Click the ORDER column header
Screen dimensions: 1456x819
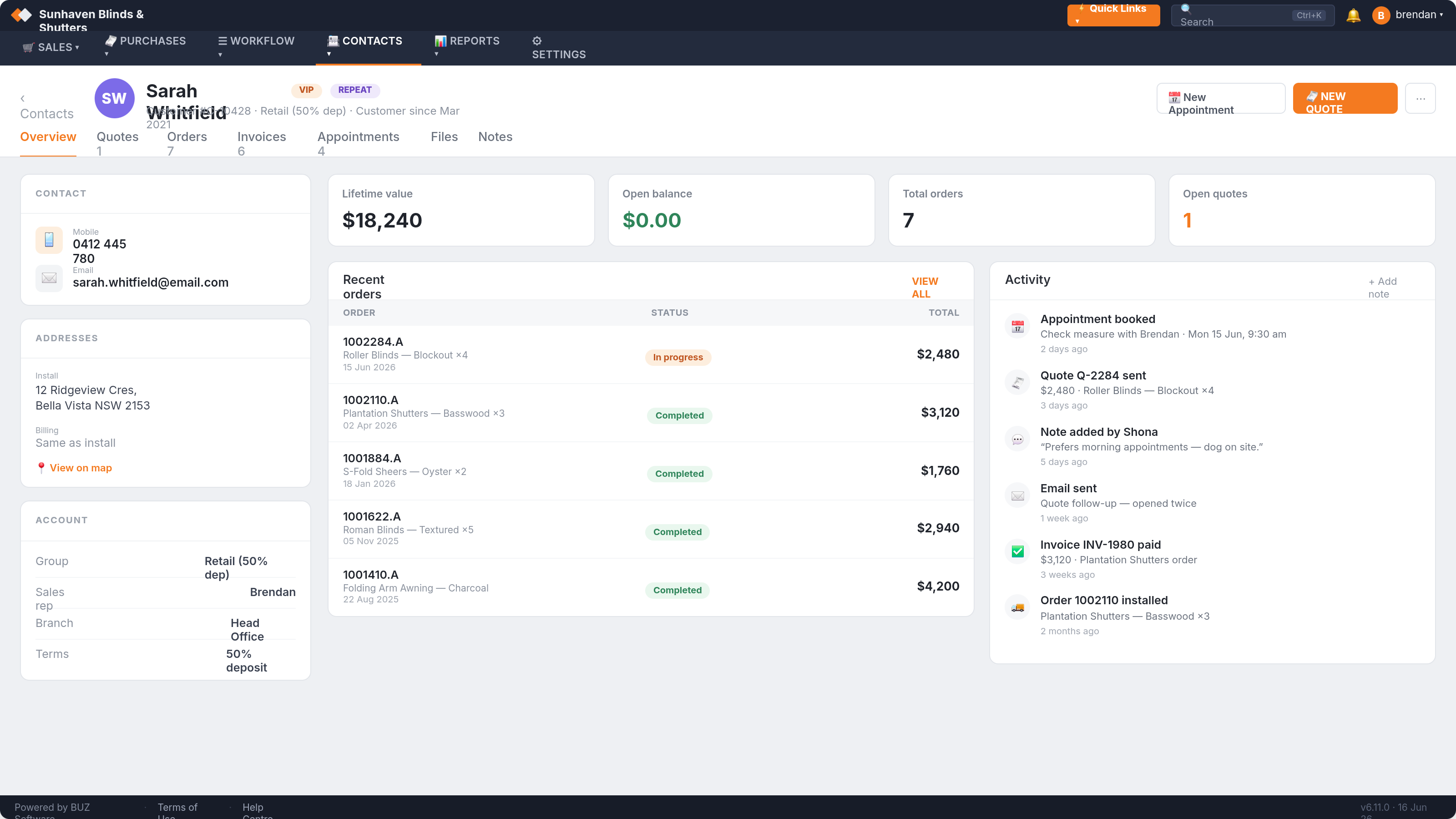(x=359, y=313)
